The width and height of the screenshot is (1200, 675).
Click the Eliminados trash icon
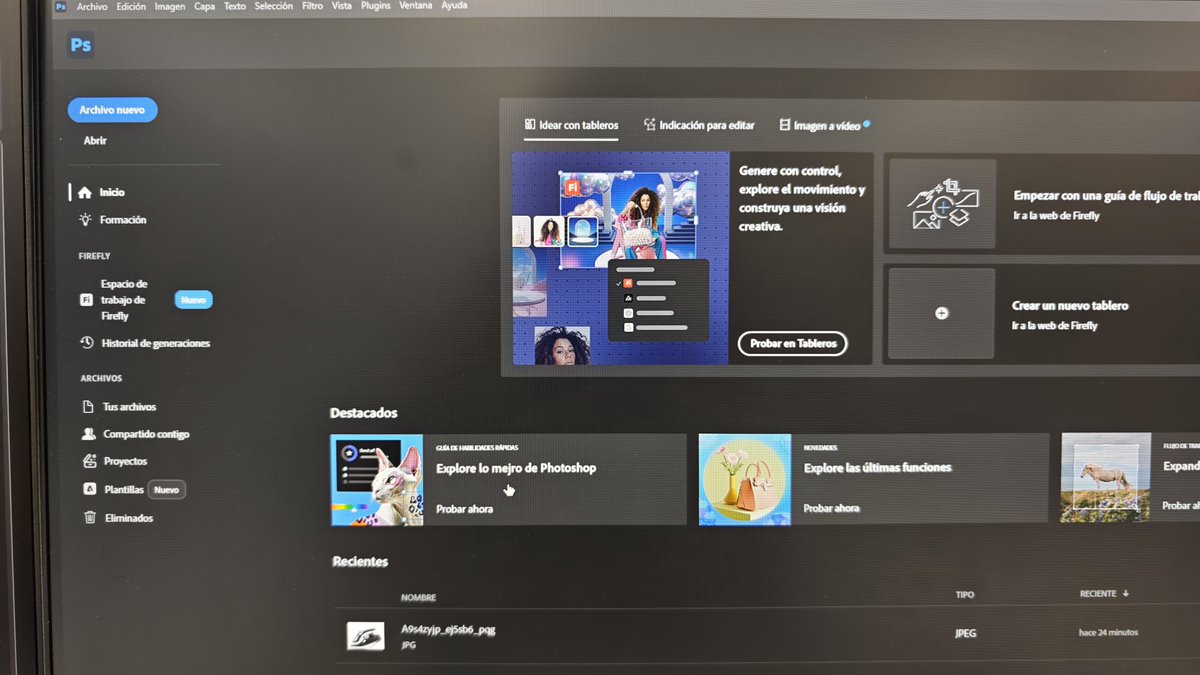coord(90,518)
